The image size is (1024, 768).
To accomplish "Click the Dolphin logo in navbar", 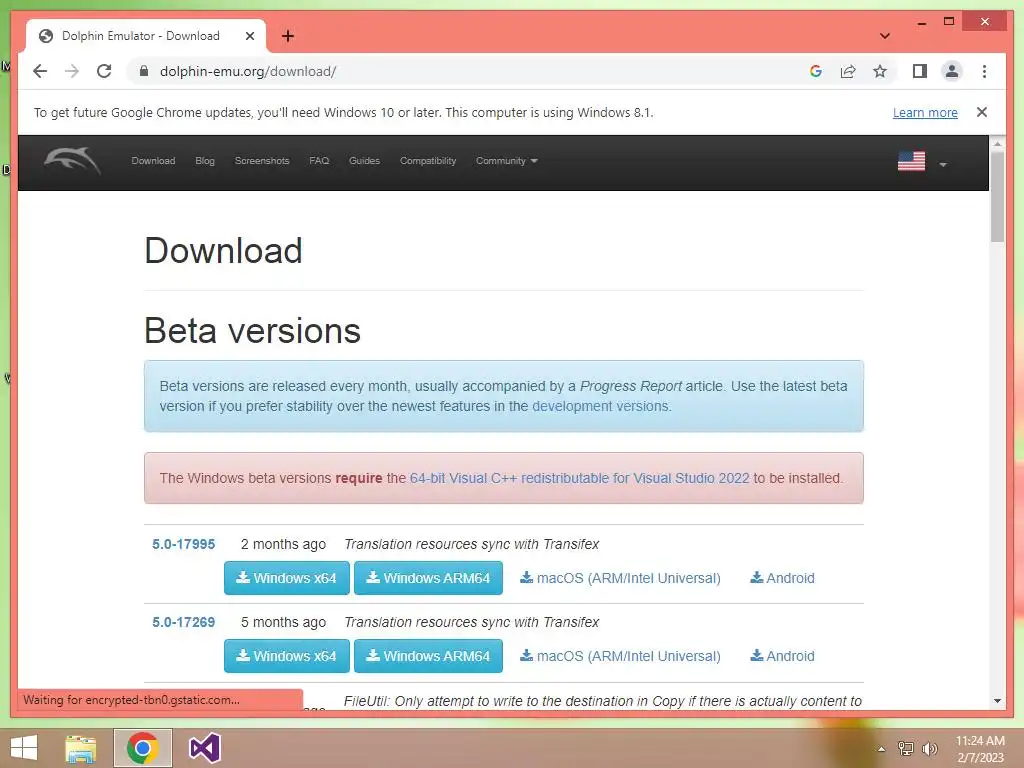I will click(x=72, y=161).
